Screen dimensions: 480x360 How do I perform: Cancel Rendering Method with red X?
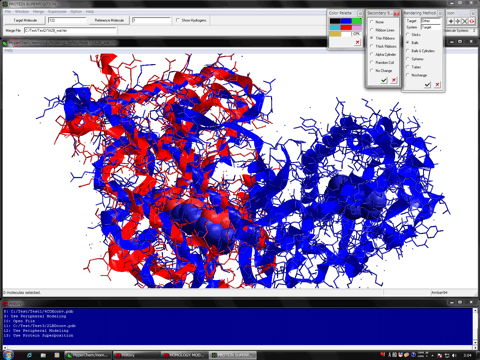[437, 85]
